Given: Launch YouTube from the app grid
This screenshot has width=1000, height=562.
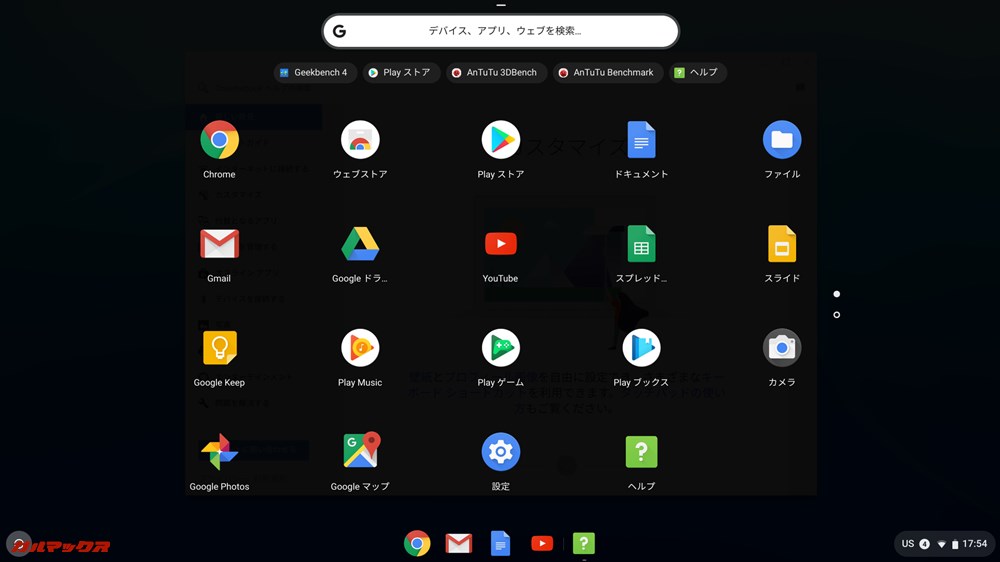Looking at the screenshot, I should (x=501, y=244).
